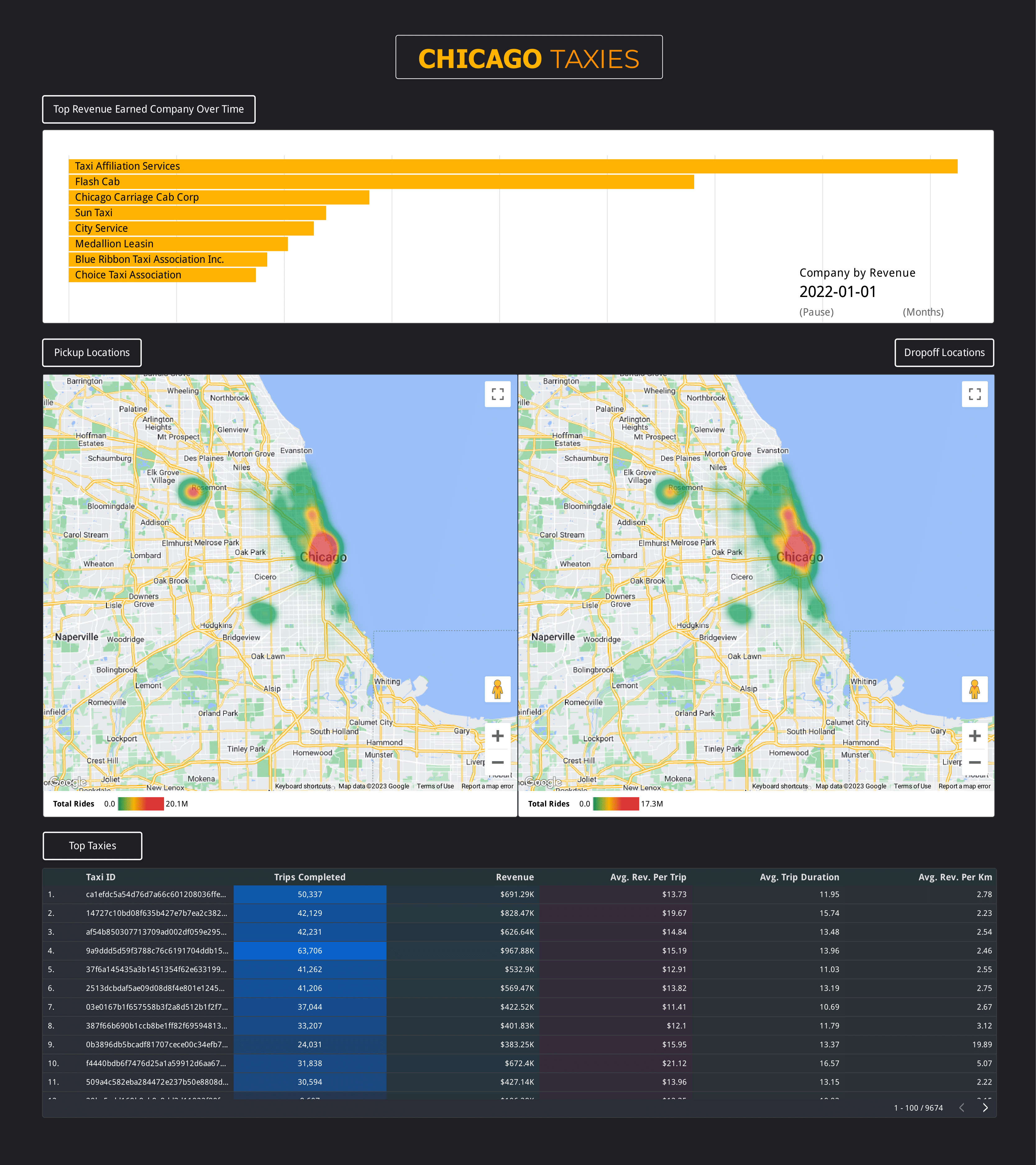Click the Pickup Locations section label
This screenshot has width=1036, height=1165.
click(92, 352)
